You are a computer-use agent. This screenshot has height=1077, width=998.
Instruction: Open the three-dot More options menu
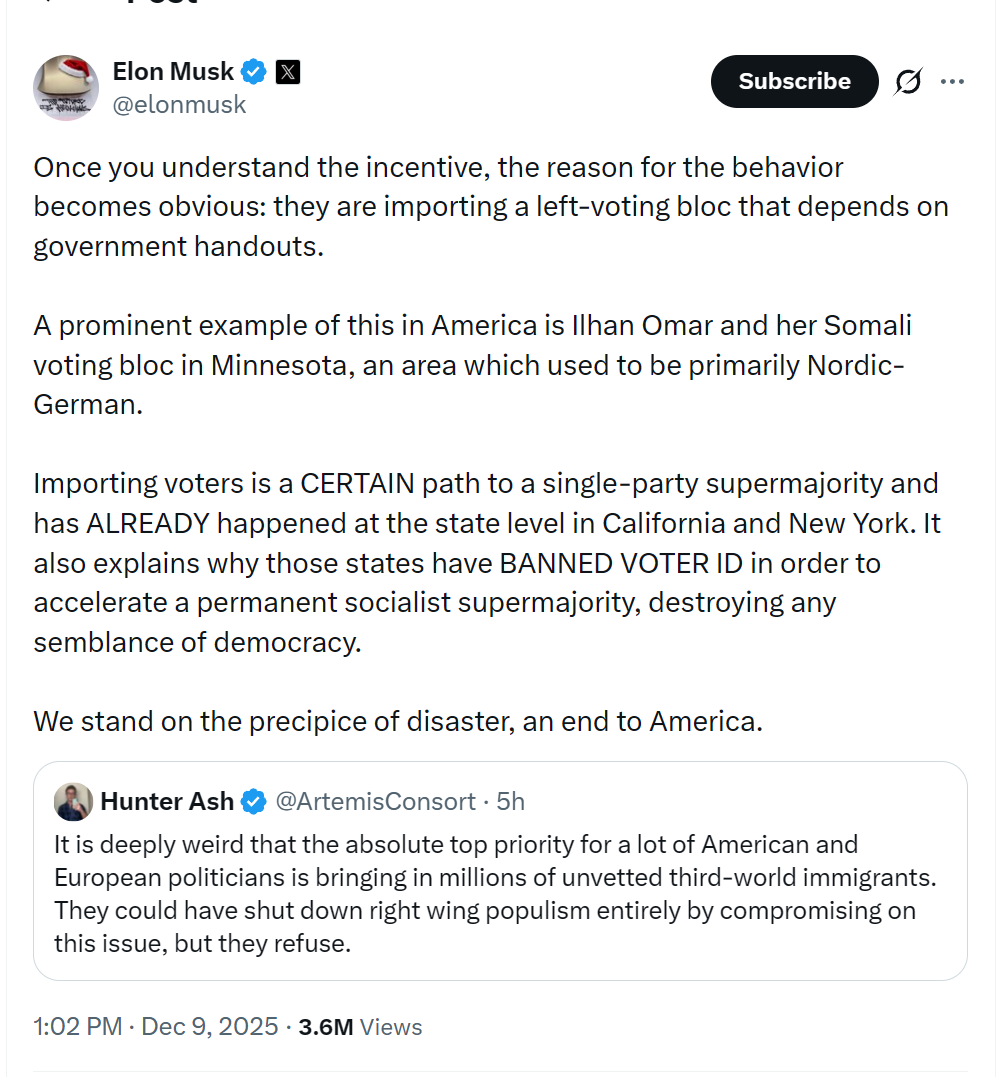952,82
